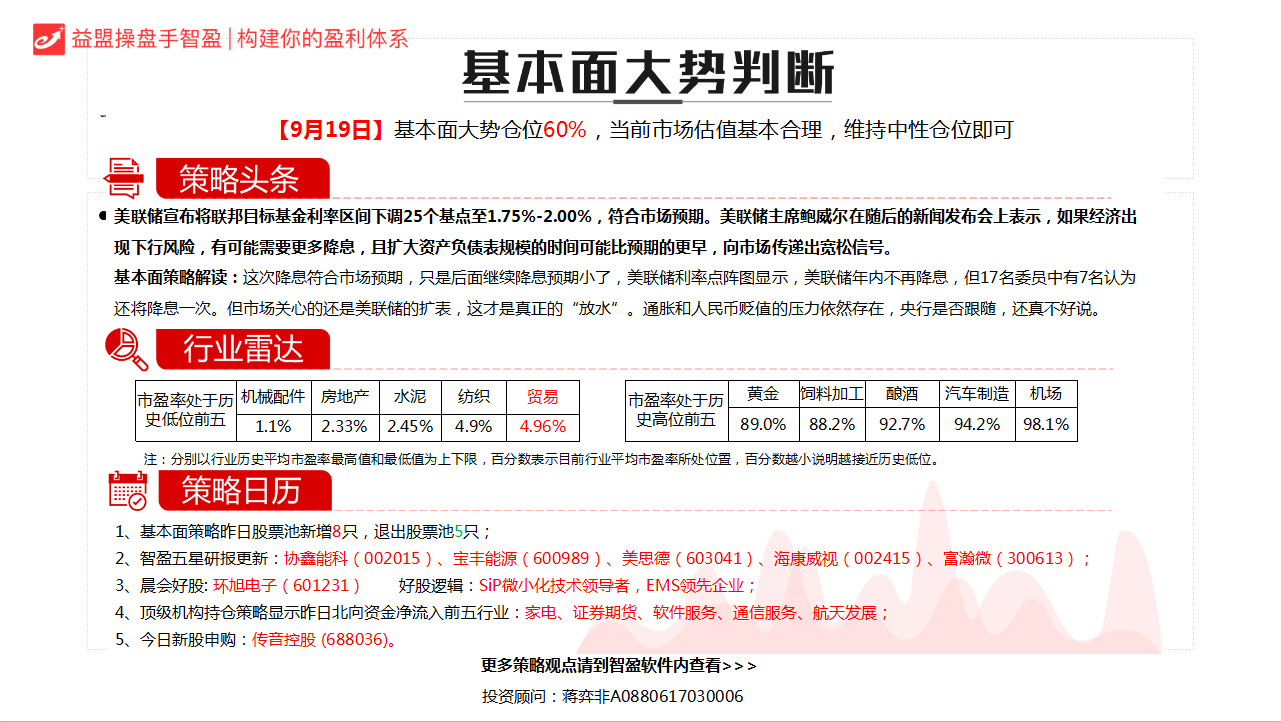This screenshot has width=1281, height=722.
Task: Click the 基本面大势判断 page title
Action: (x=647, y=74)
